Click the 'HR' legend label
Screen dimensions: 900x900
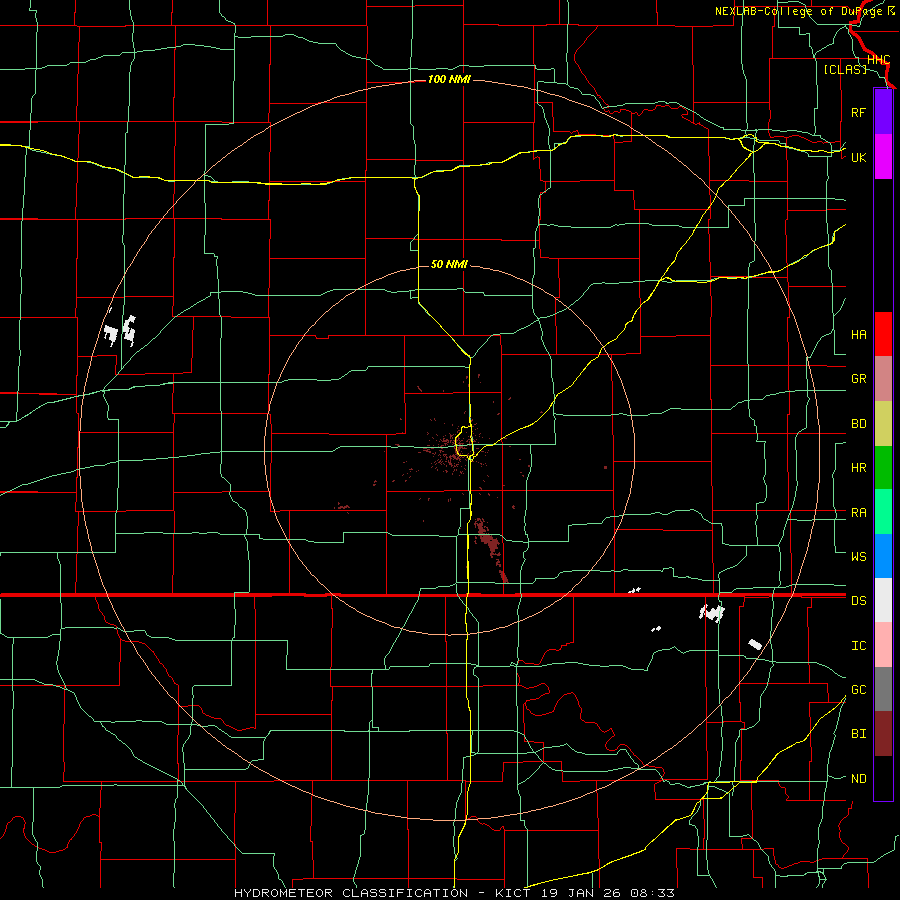[x=858, y=468]
